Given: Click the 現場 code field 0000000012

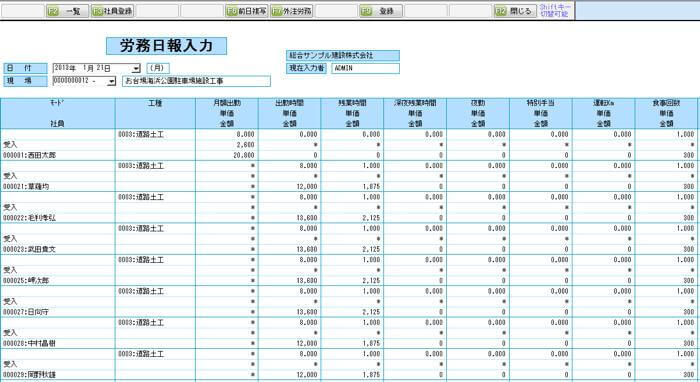Looking at the screenshot, I should (x=80, y=81).
